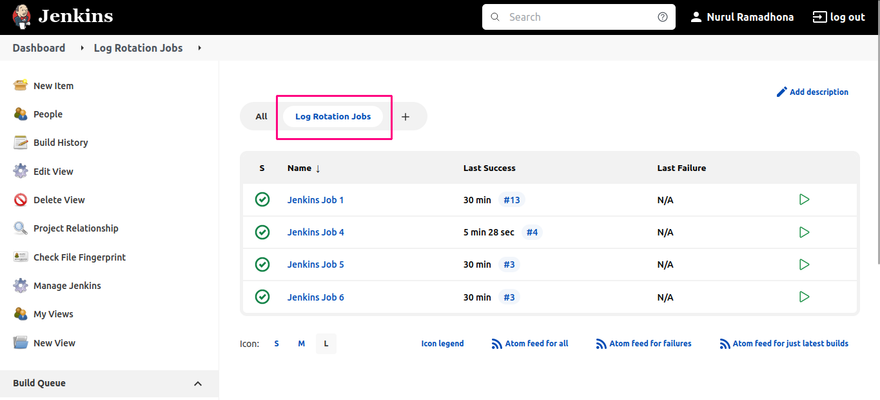
Task: Open Dashboard breadcrumb link
Action: (x=39, y=48)
